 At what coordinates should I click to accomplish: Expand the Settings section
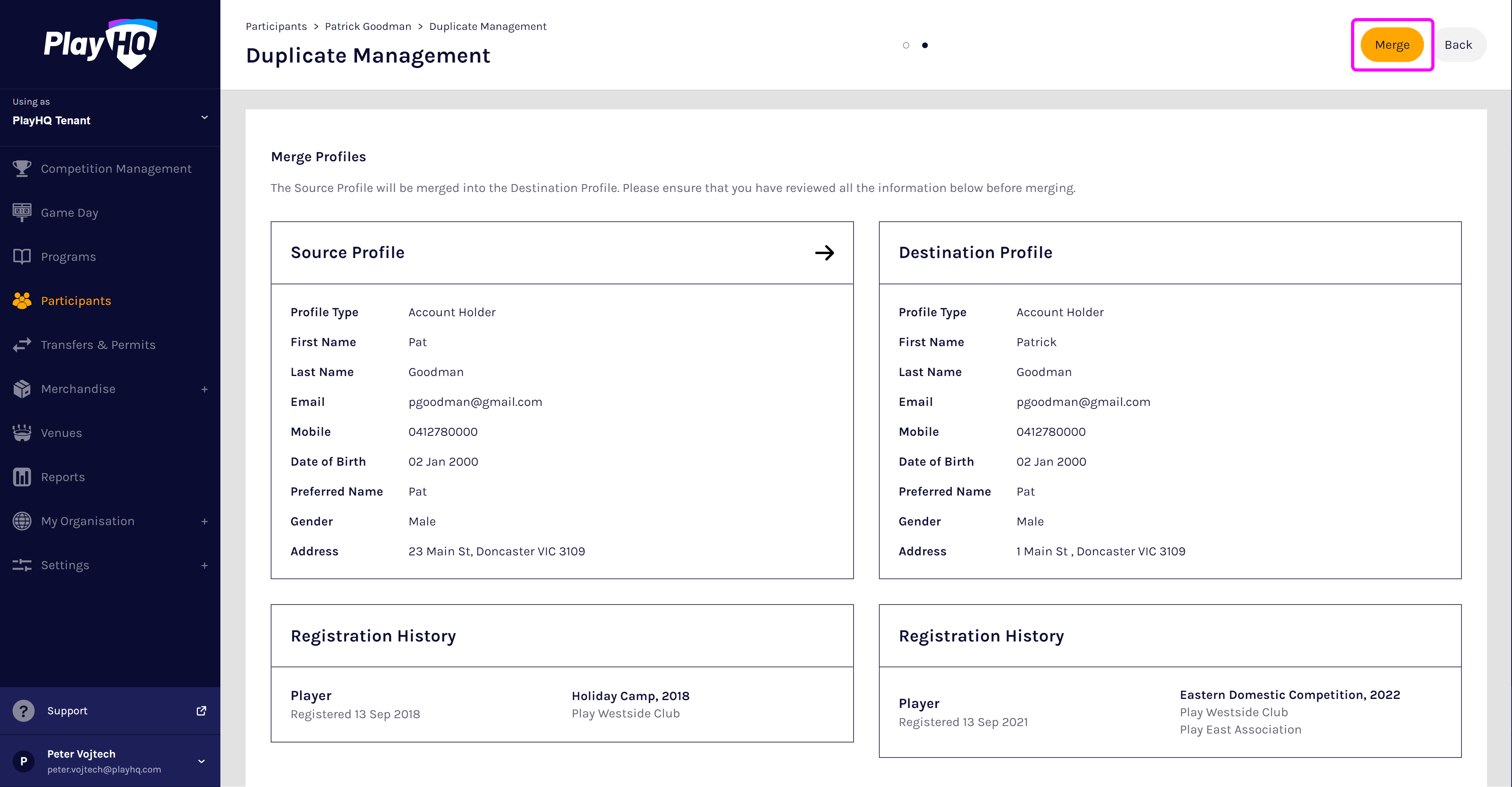coord(204,565)
